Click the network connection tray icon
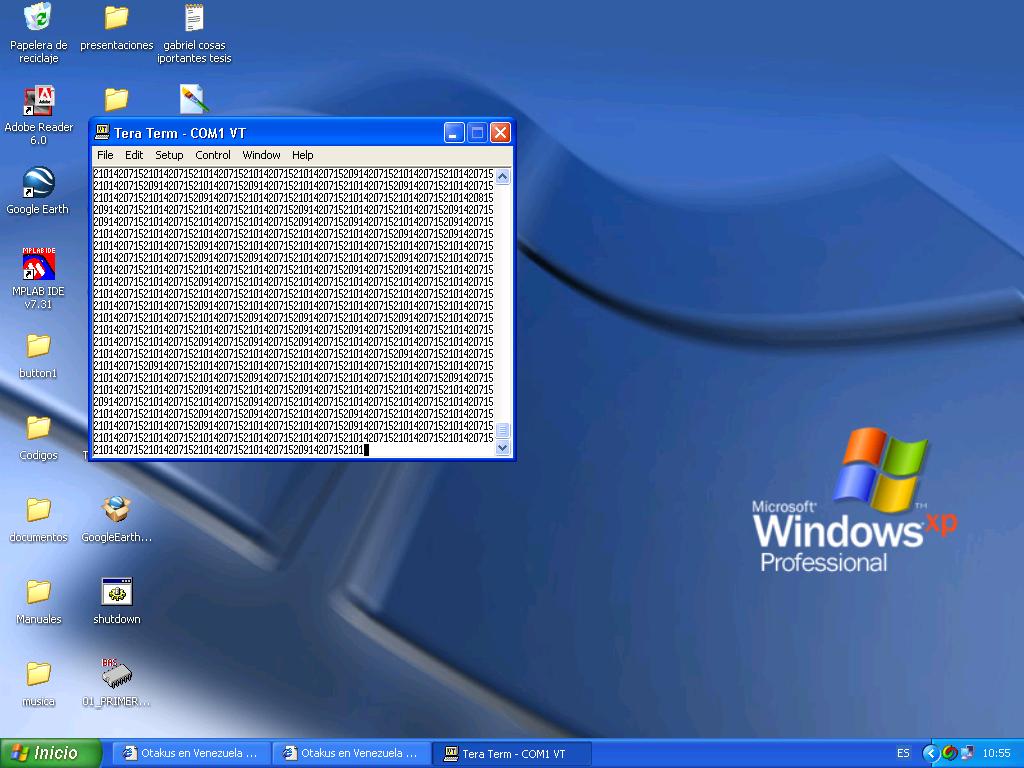The image size is (1024, 768). tap(966, 753)
